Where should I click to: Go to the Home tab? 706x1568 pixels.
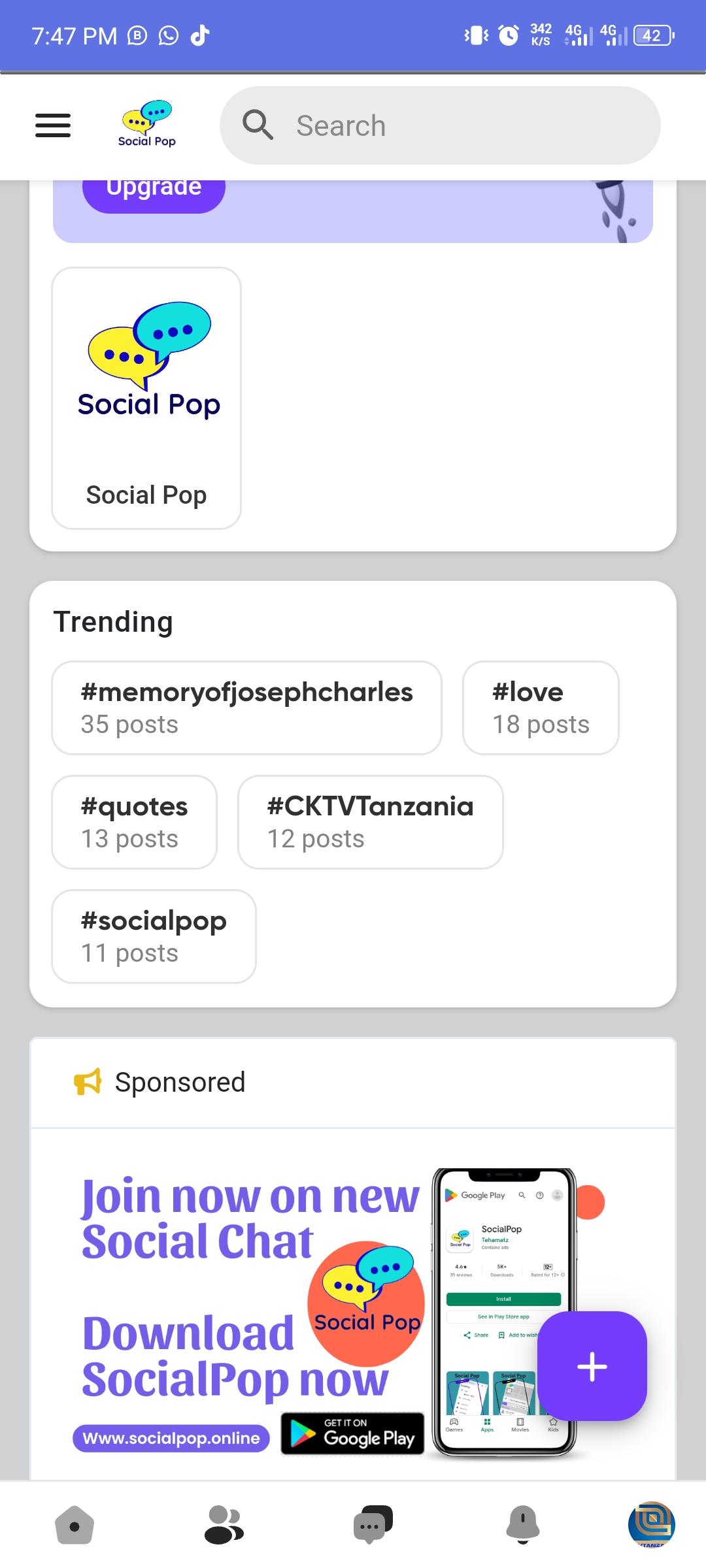75,1526
